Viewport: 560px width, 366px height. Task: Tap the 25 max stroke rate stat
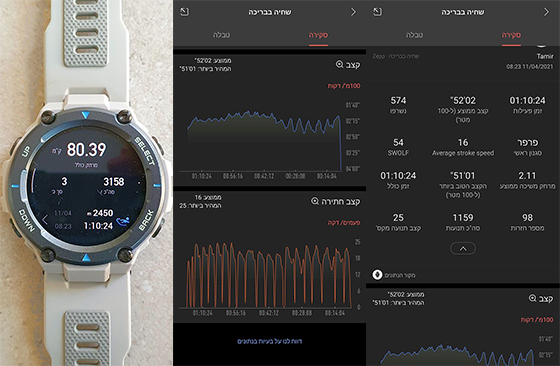coord(398,217)
